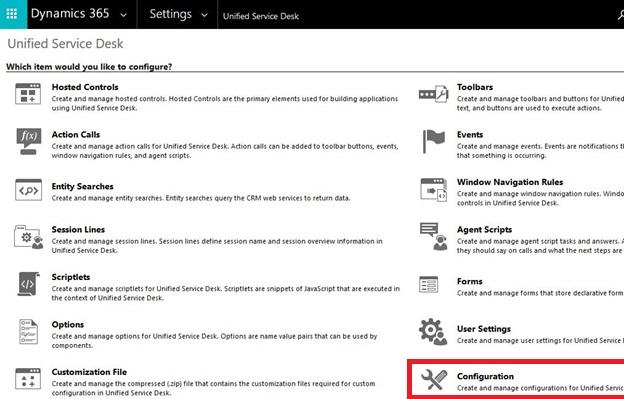Click the Action Calls f(x) icon
This screenshot has height=399, width=624.
coord(28,141)
